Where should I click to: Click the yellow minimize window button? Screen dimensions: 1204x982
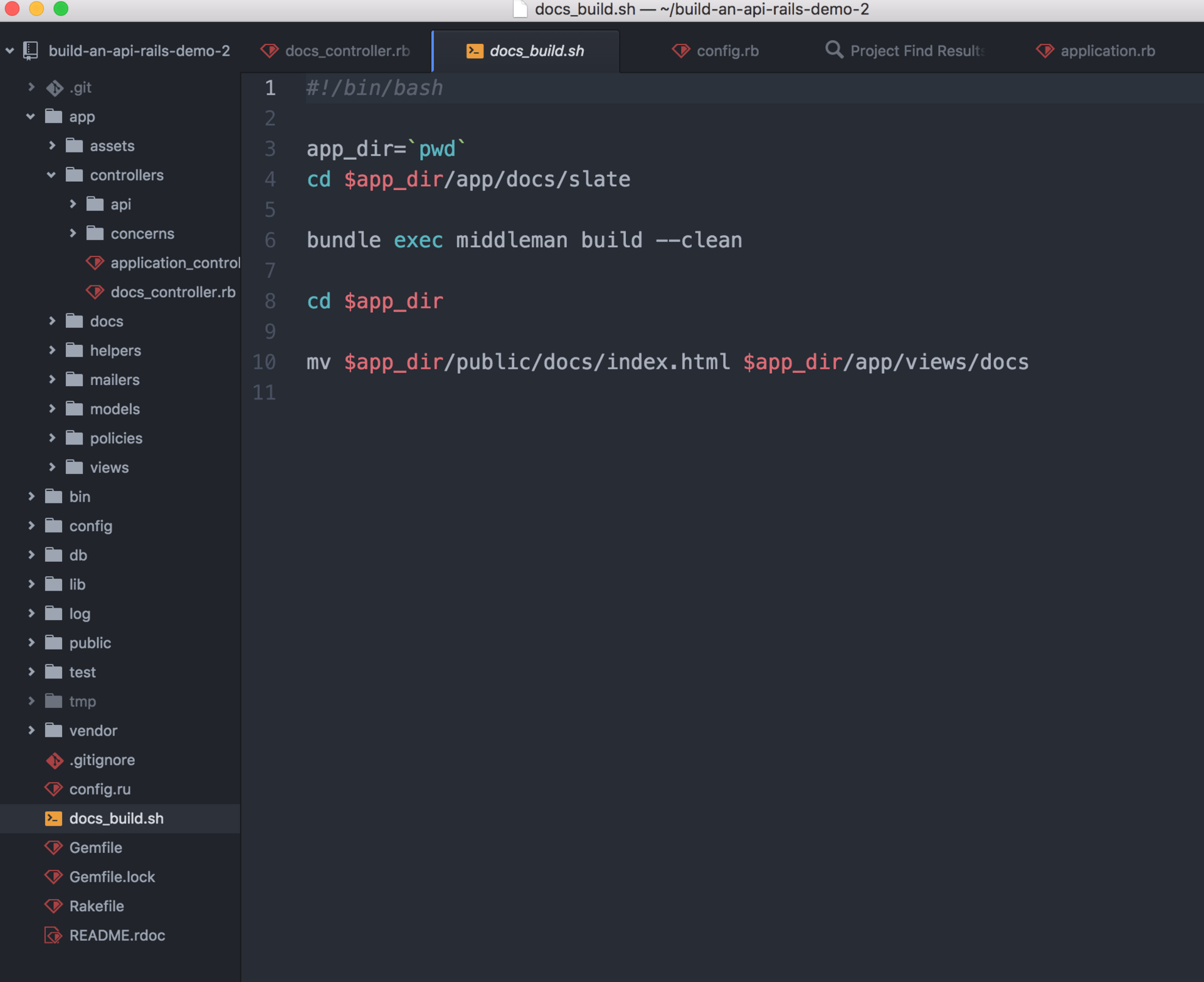(x=36, y=9)
